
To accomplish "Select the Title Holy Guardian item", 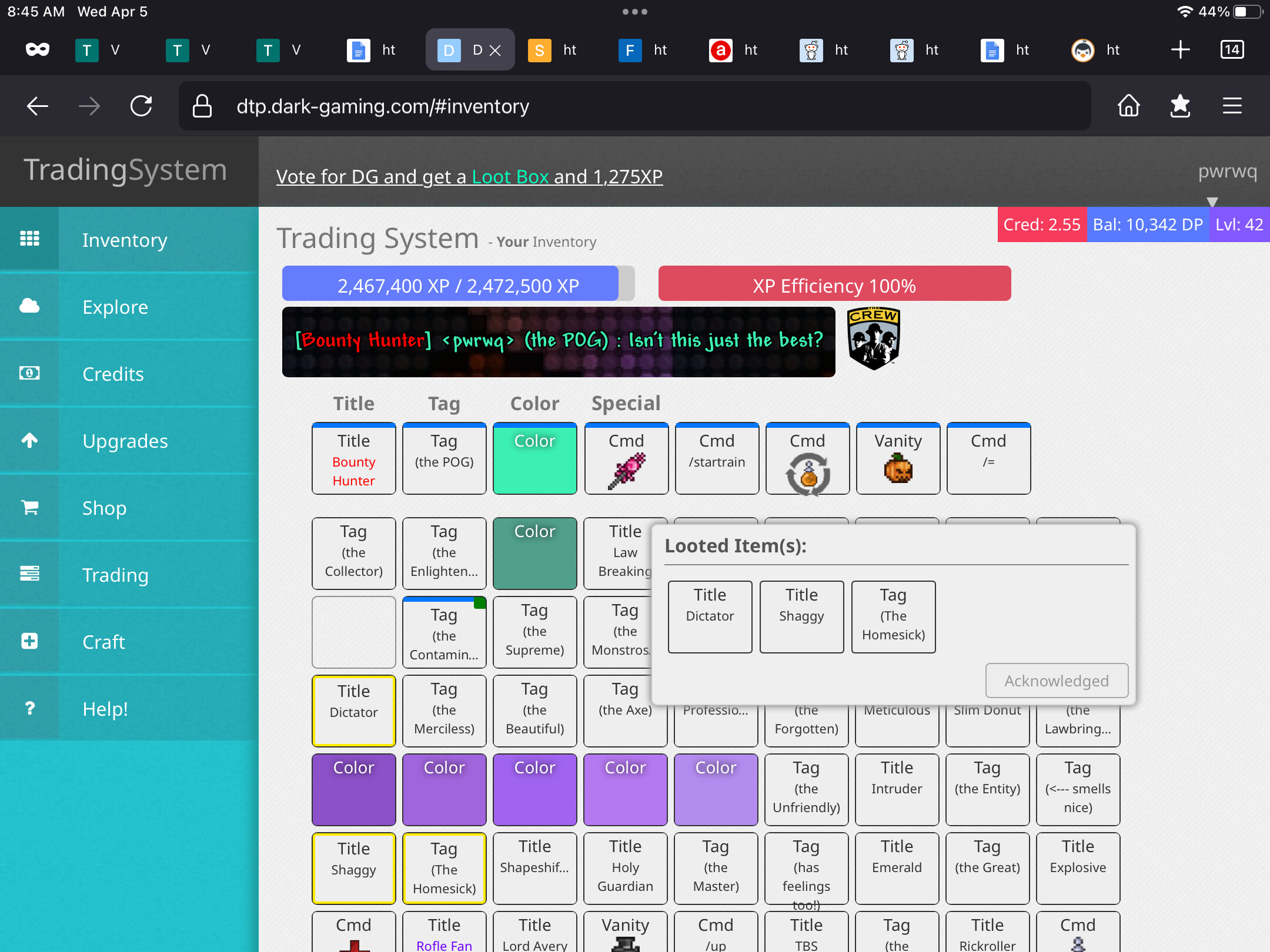I will (x=625, y=868).
